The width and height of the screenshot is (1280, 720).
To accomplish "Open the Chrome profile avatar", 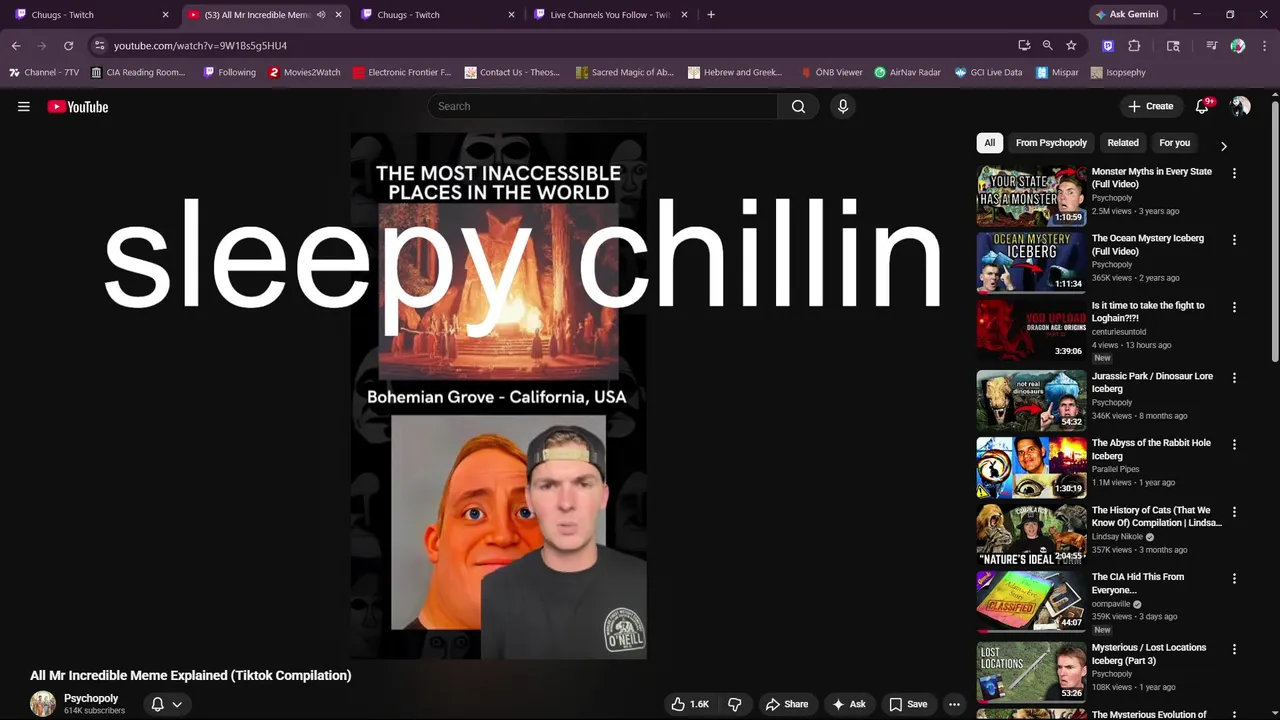I will coord(1238,45).
